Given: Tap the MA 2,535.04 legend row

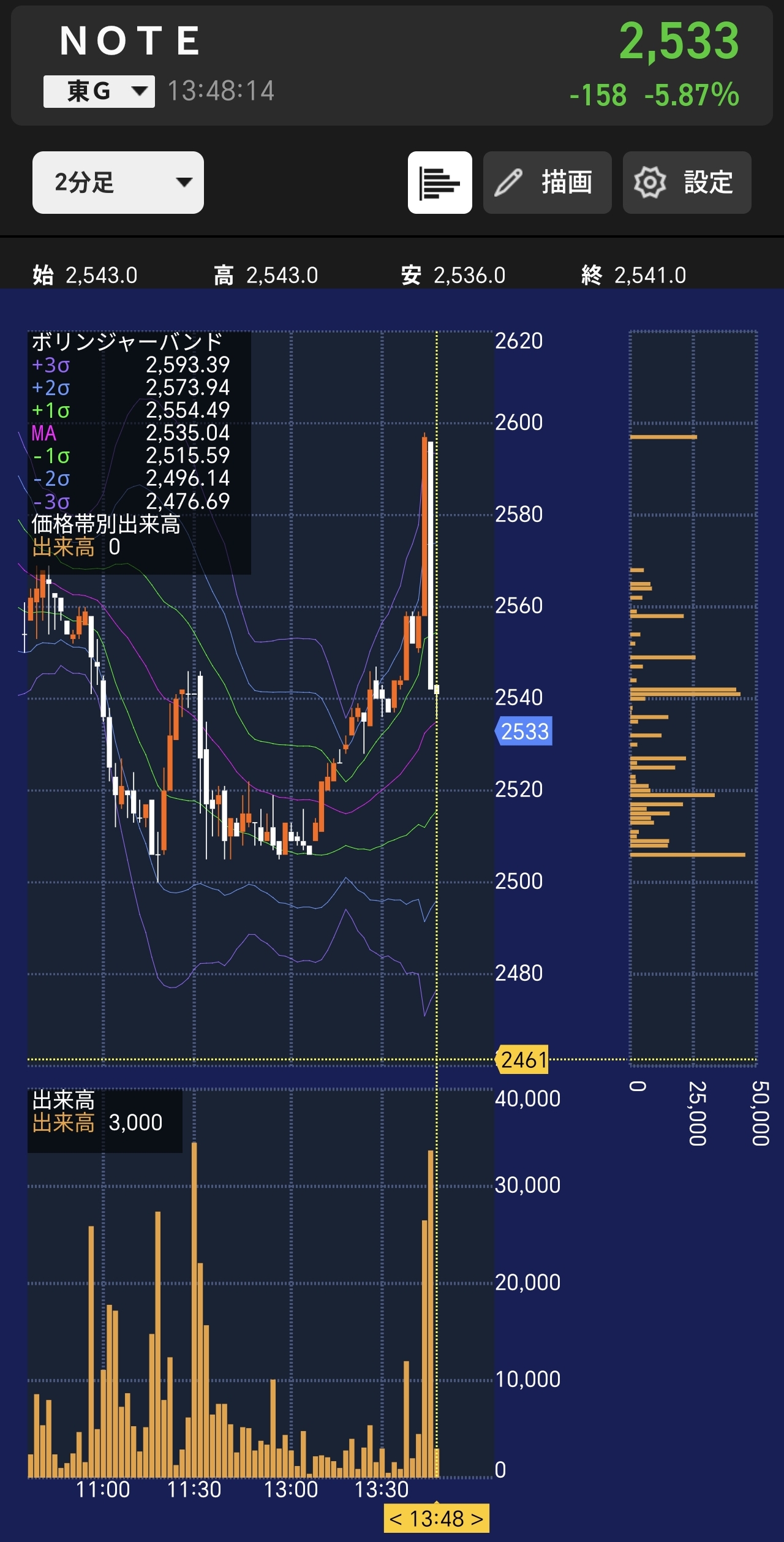Looking at the screenshot, I should (130, 433).
